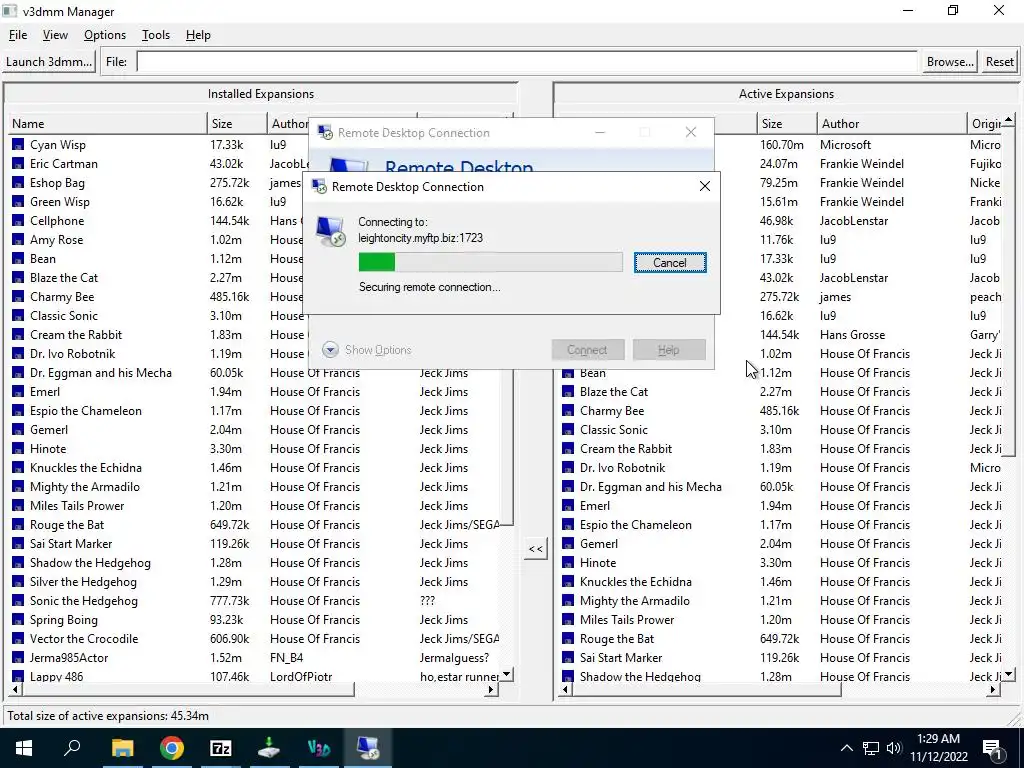Click the network tray icon

coord(871,748)
